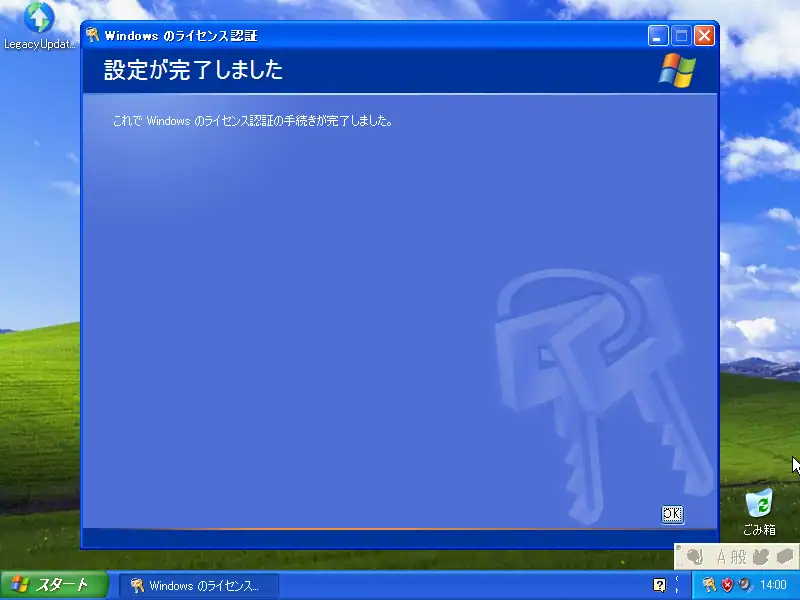
Task: Click the 設定が完了しました heading text
Action: coord(193,70)
